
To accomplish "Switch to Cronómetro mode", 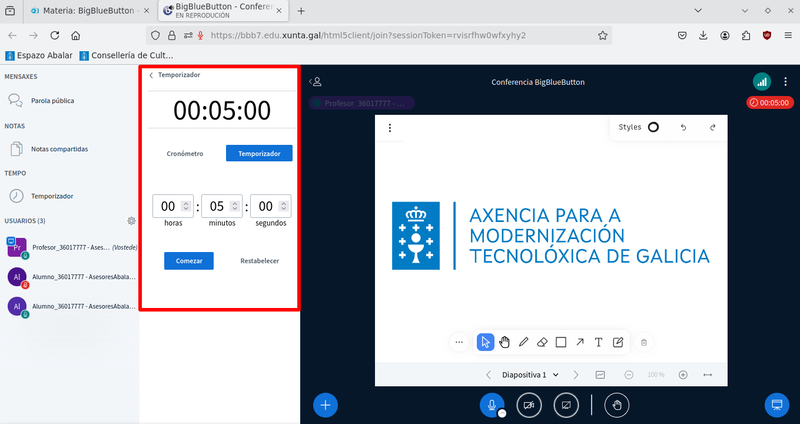I will pyautogui.click(x=185, y=154).
